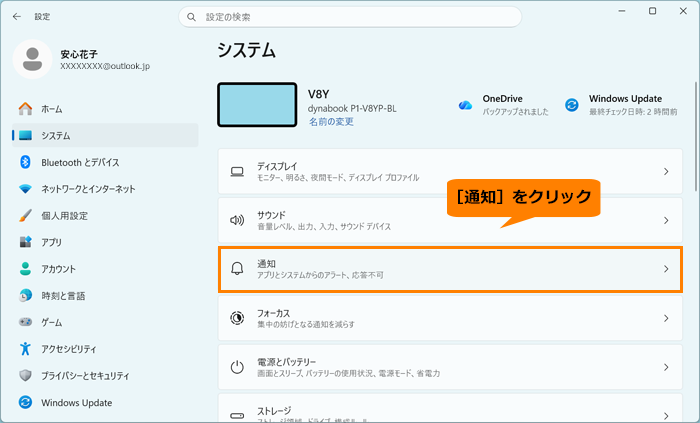Click the System monitor icon in sidebar

[25, 135]
